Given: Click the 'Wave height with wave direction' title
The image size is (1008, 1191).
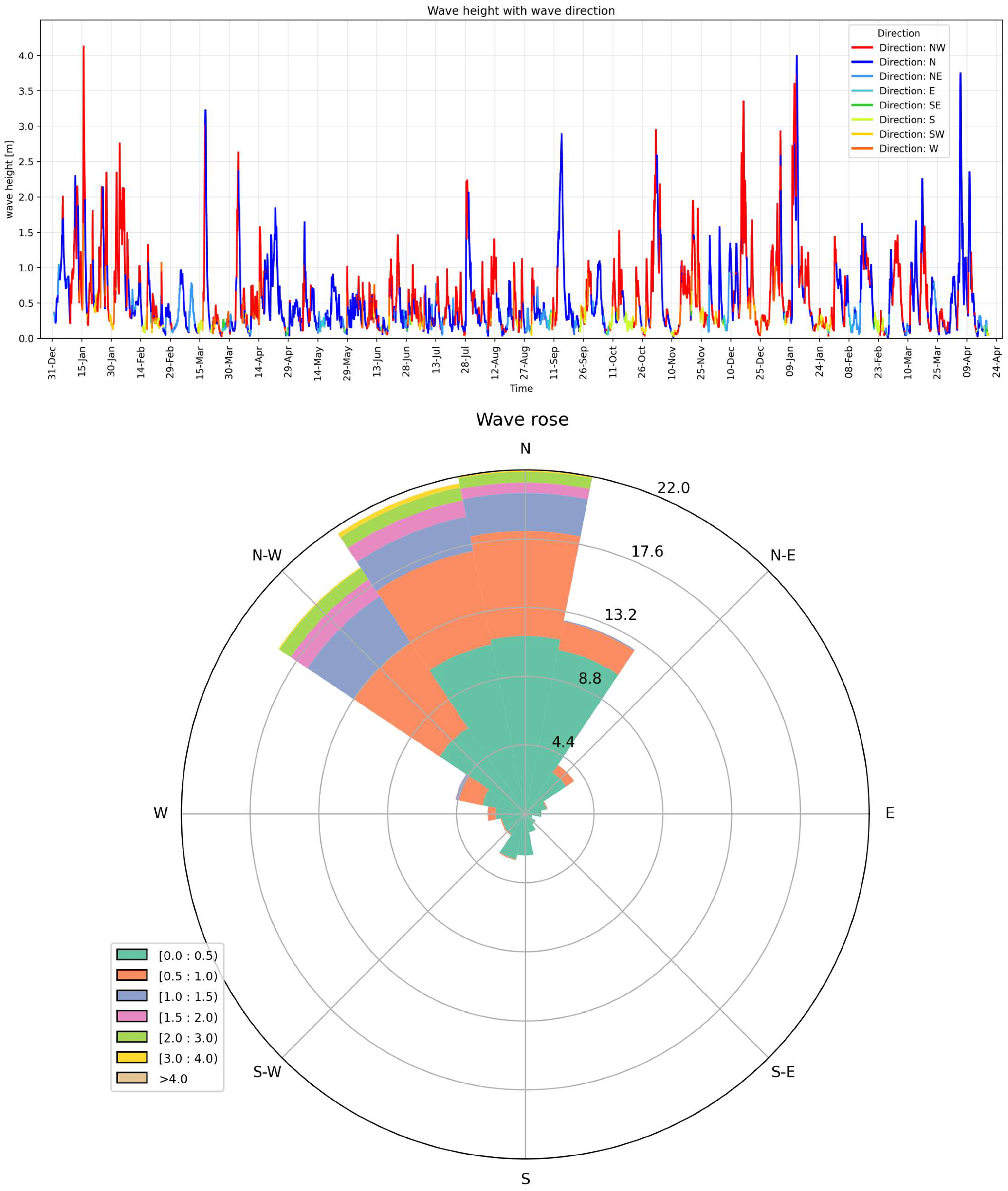Looking at the screenshot, I should coord(521,11).
